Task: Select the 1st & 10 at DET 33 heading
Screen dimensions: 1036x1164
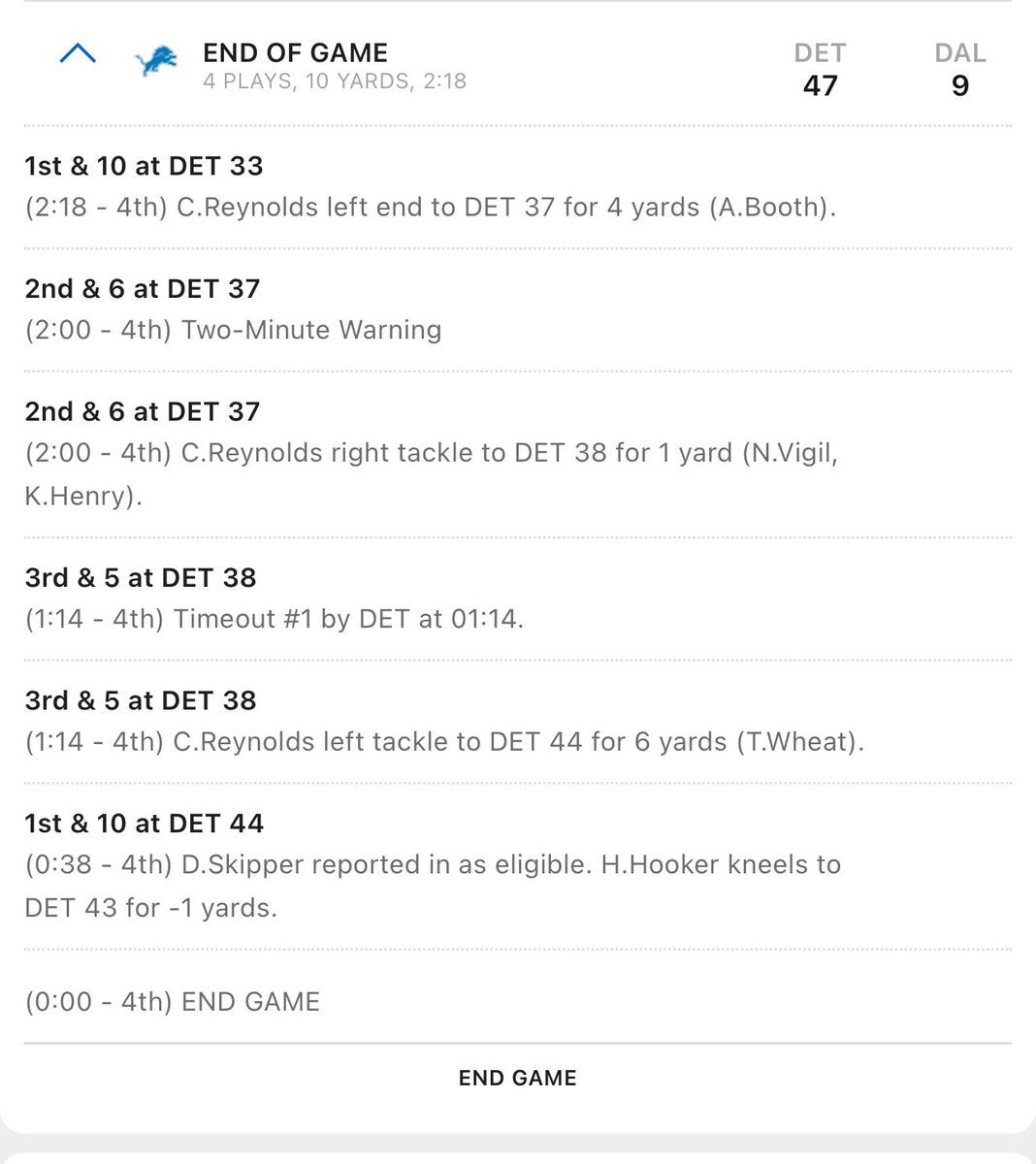Action: point(144,166)
